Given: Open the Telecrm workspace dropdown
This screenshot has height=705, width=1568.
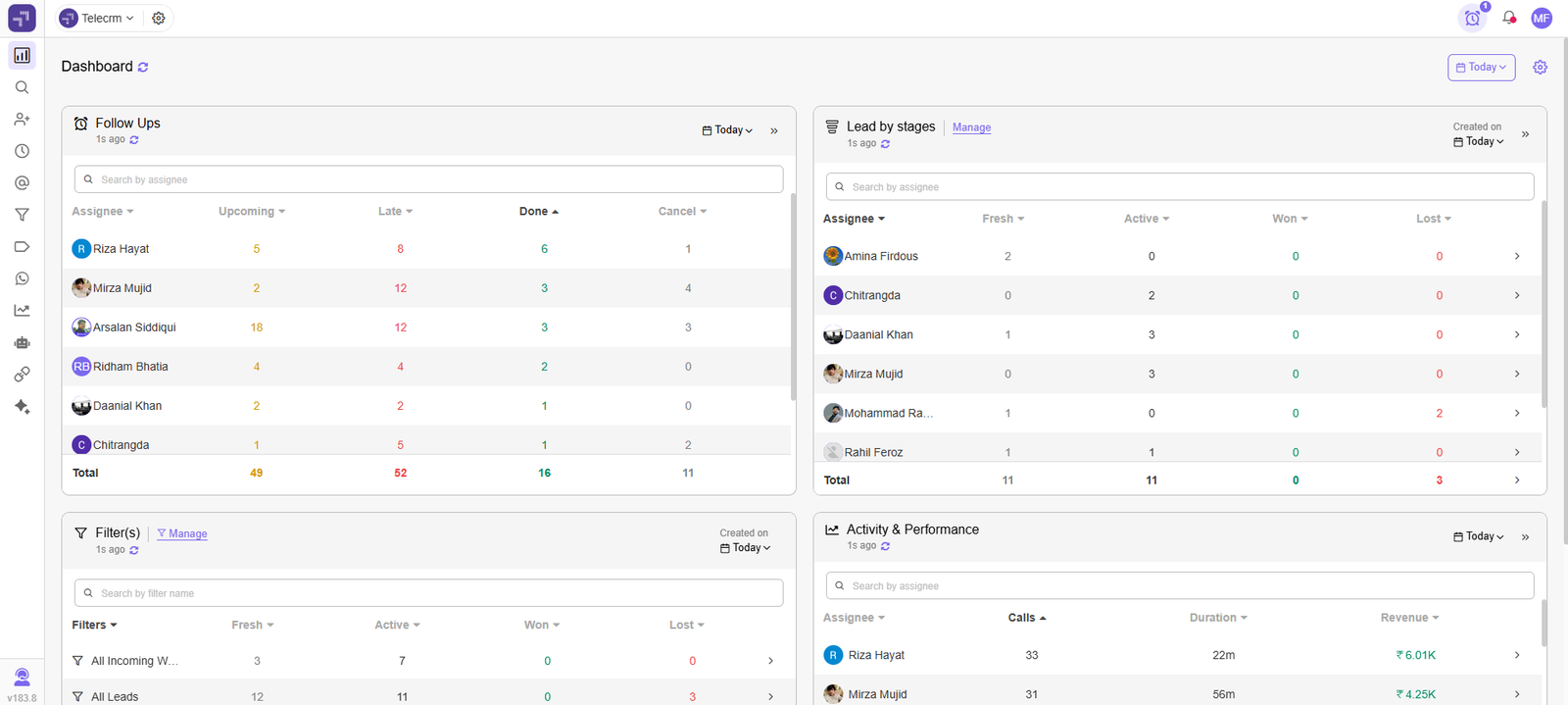Looking at the screenshot, I should click(x=97, y=18).
